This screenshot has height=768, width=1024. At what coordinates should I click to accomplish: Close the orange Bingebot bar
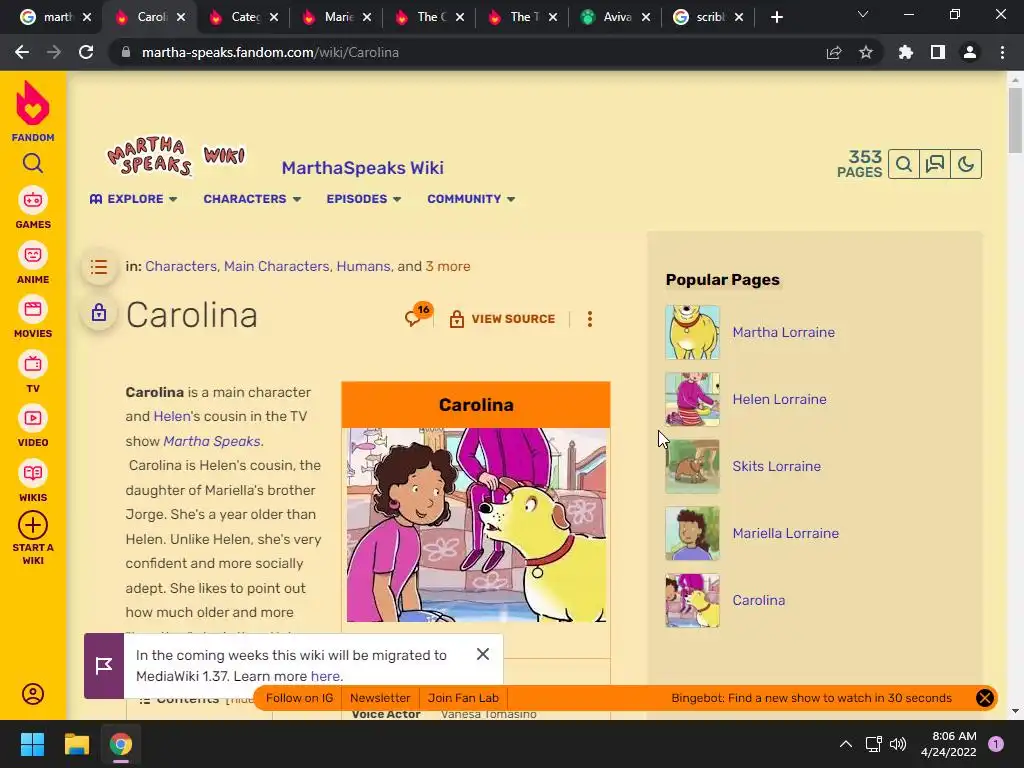coord(985,697)
